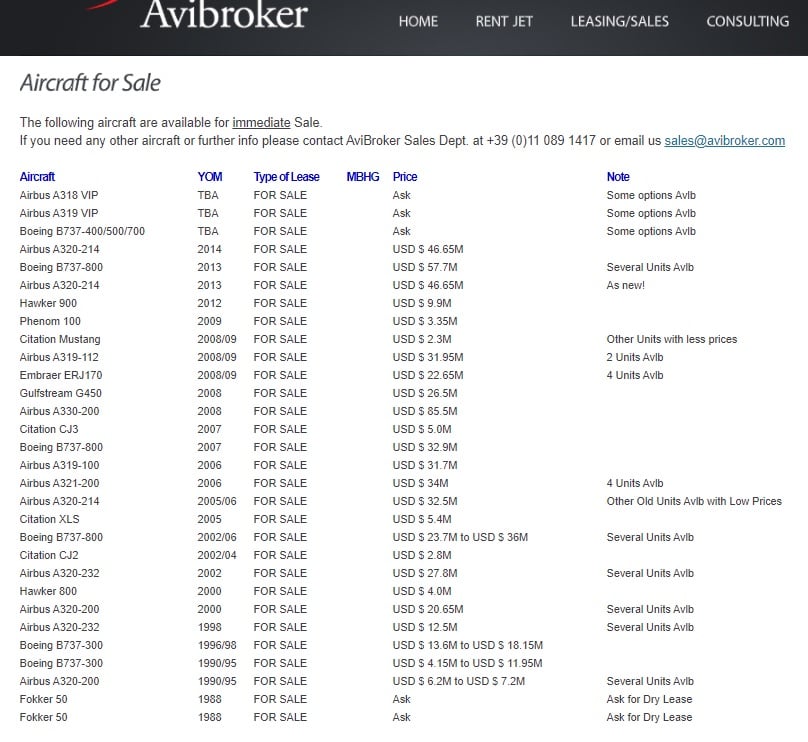The image size is (808, 742).
Task: Click the "Citation Mustang" aircraft name
Action: (x=60, y=340)
